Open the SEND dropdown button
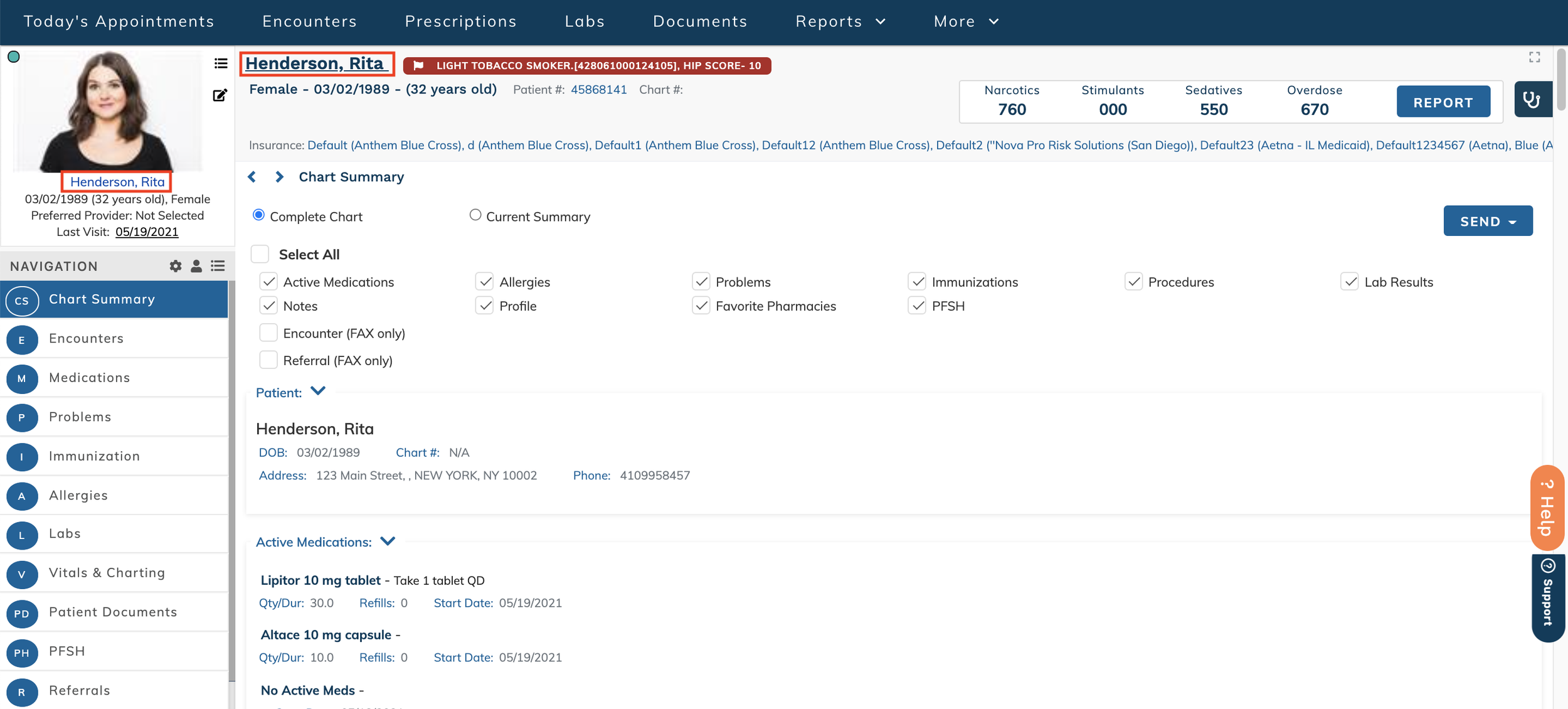 pos(1488,221)
